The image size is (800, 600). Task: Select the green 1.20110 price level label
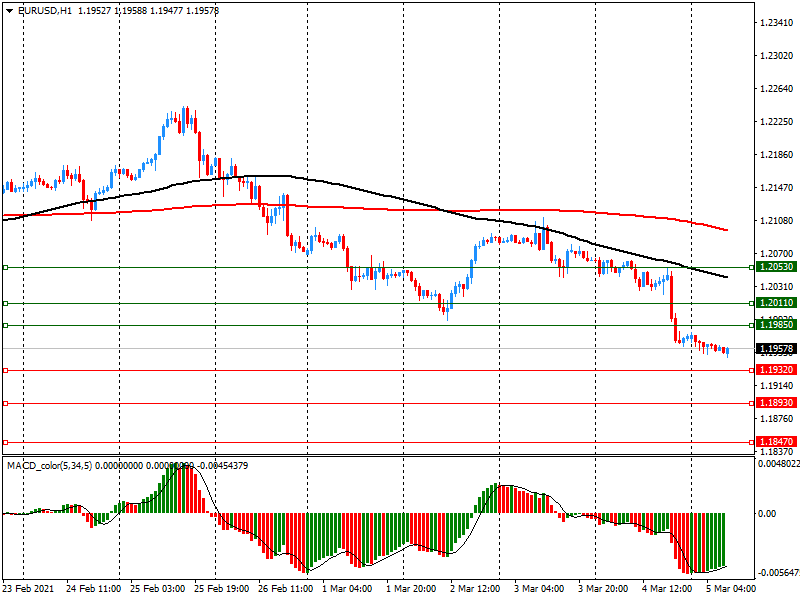click(775, 303)
